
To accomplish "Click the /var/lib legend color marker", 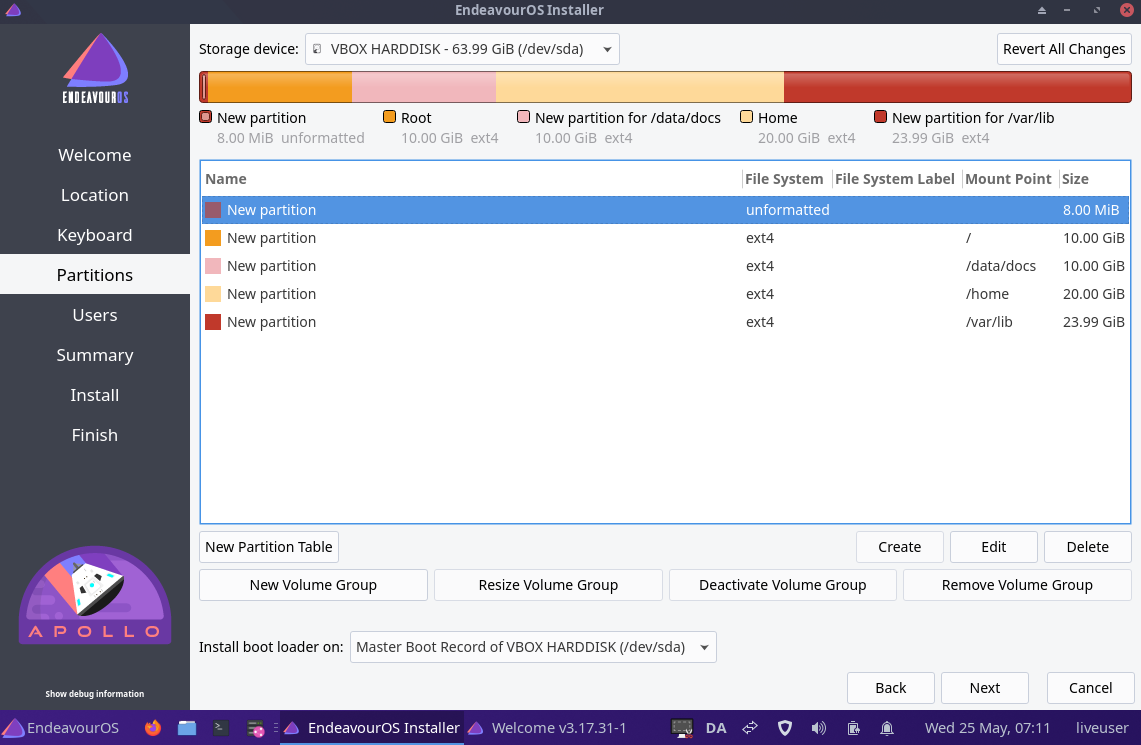I will [x=880, y=116].
